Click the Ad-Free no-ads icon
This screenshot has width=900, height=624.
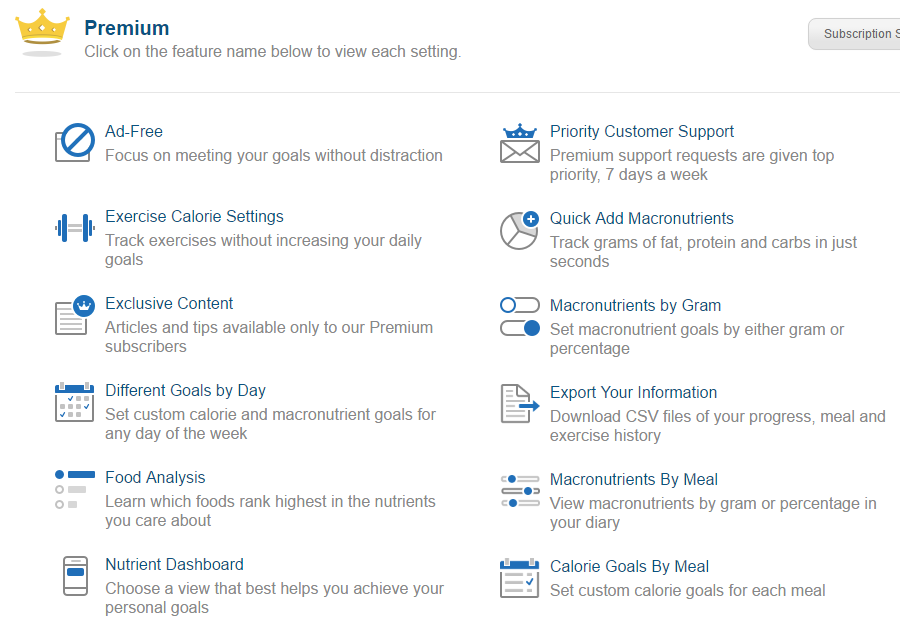pos(75,142)
